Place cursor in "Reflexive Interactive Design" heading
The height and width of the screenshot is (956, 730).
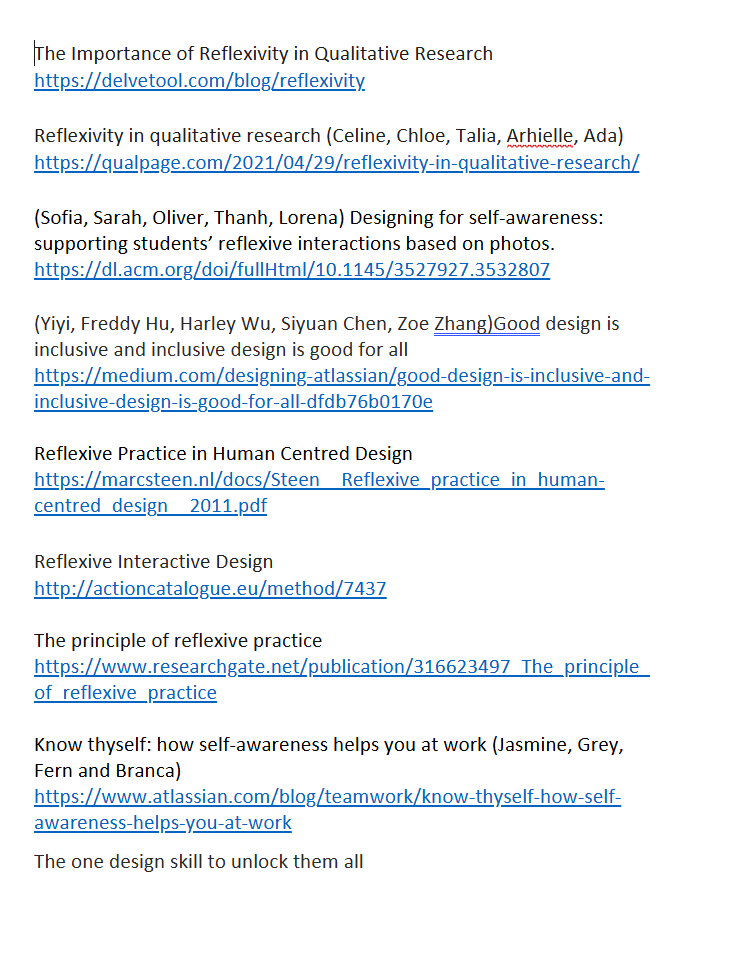click(x=153, y=562)
